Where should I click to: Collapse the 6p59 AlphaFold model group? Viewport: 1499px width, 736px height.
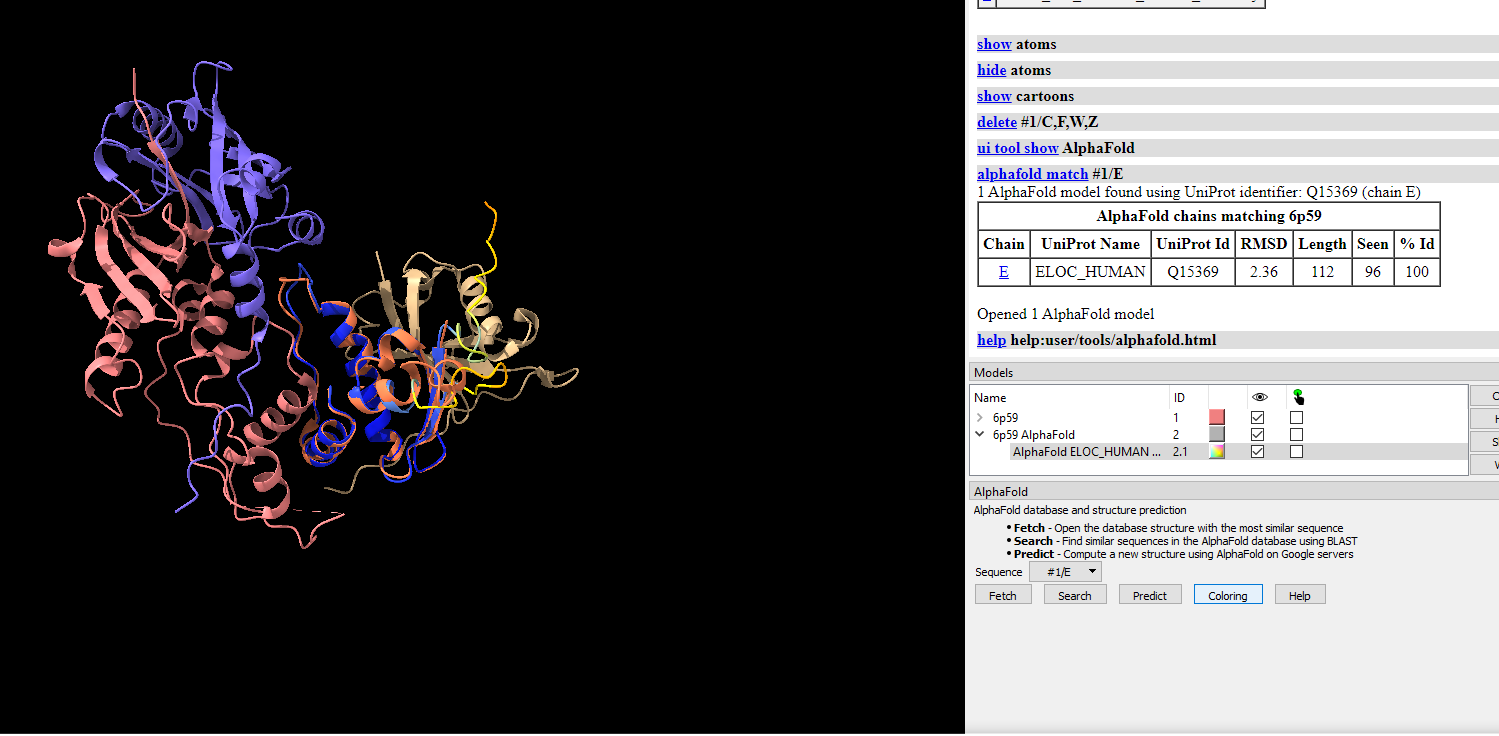pos(980,435)
